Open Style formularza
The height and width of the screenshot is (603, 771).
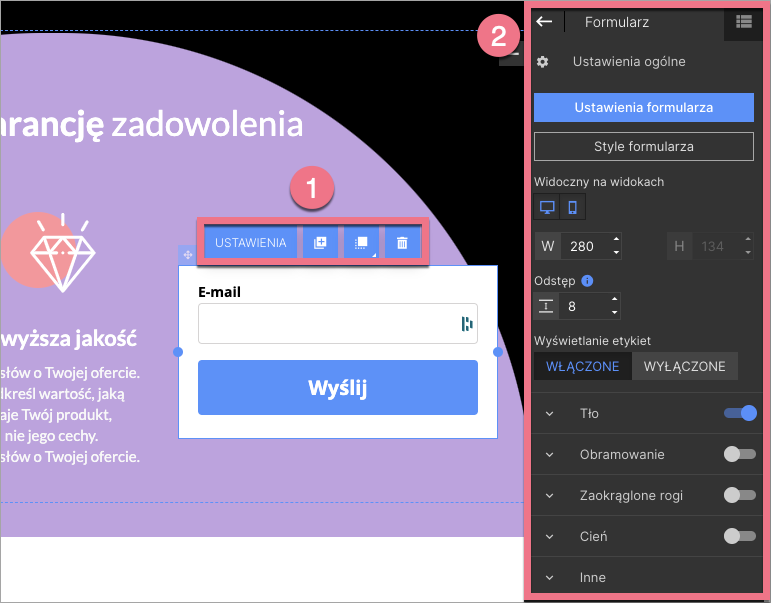tap(643, 146)
